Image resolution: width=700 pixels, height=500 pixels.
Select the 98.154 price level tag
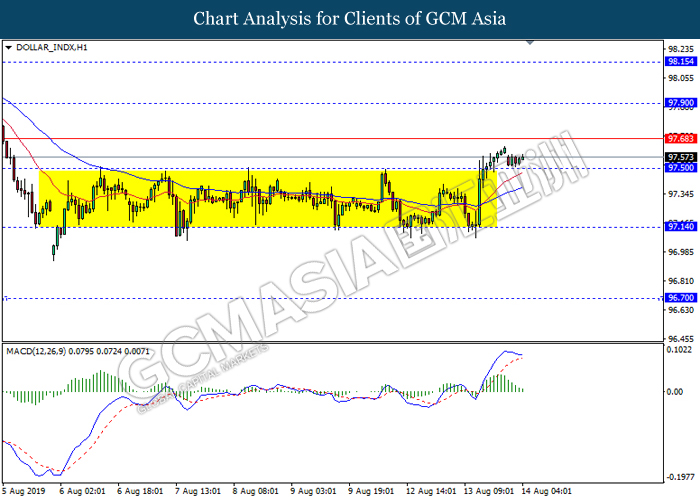click(x=680, y=61)
